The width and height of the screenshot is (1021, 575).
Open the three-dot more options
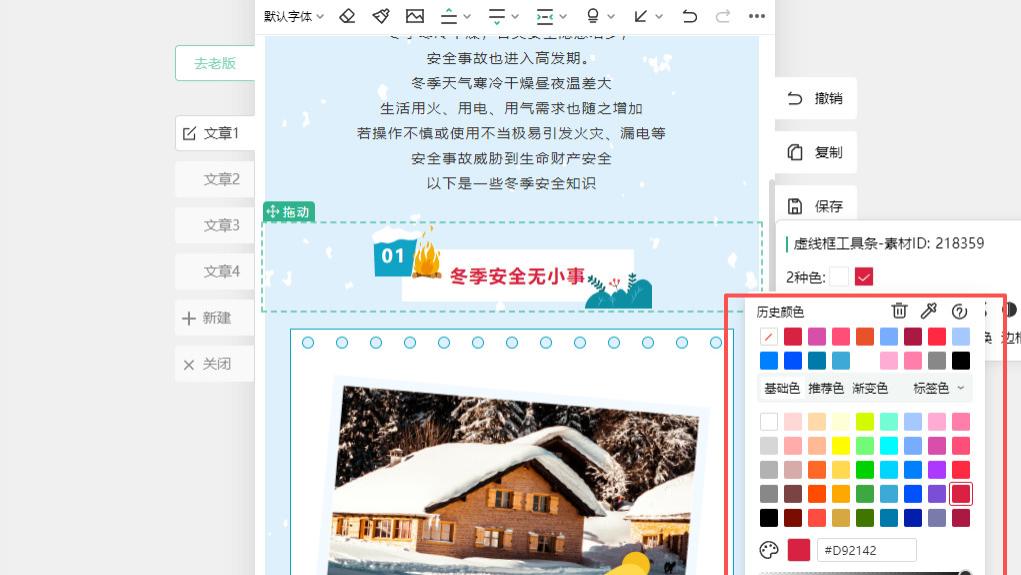click(x=757, y=16)
